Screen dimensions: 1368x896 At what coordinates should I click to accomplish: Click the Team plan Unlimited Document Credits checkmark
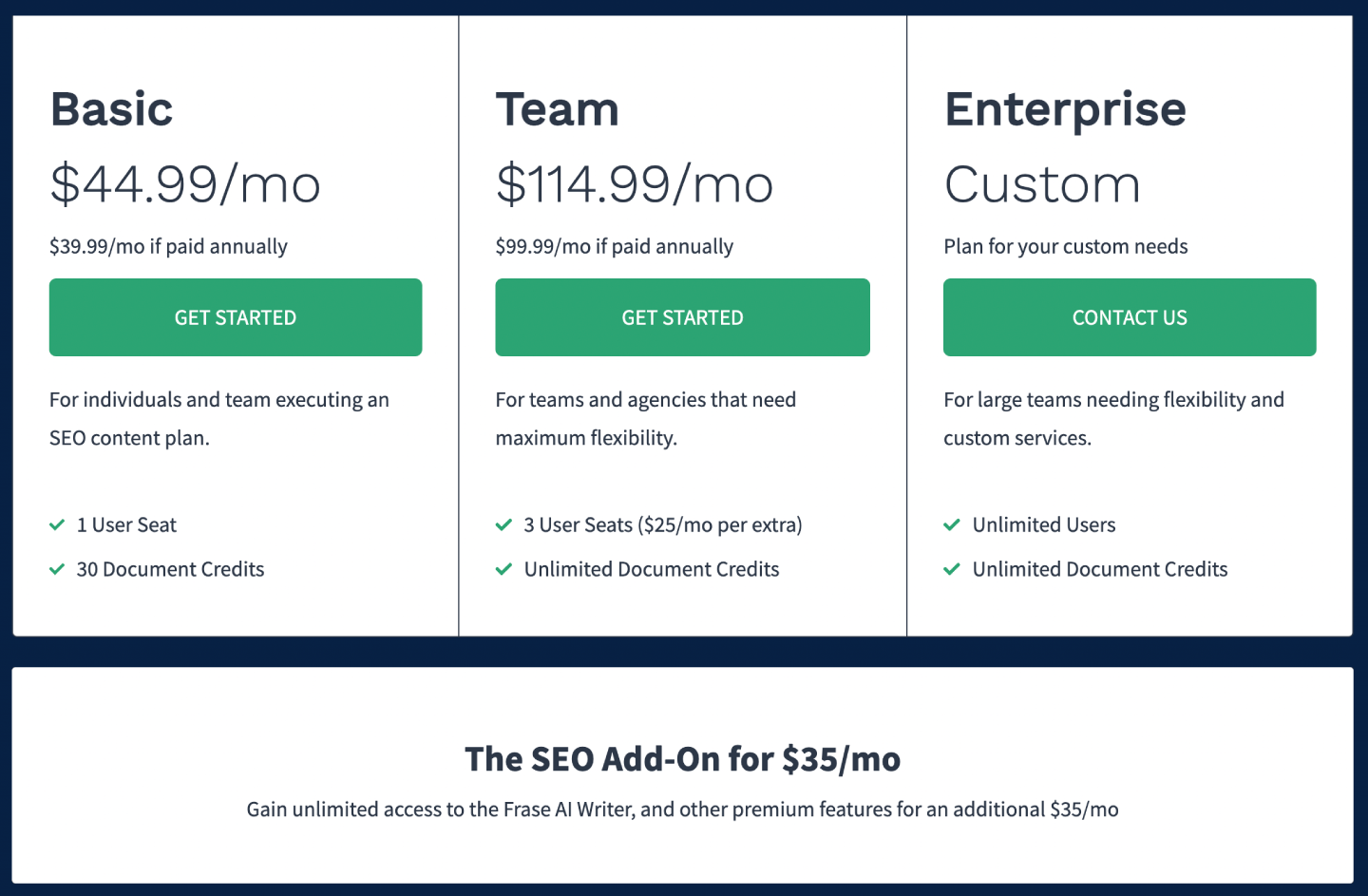503,569
